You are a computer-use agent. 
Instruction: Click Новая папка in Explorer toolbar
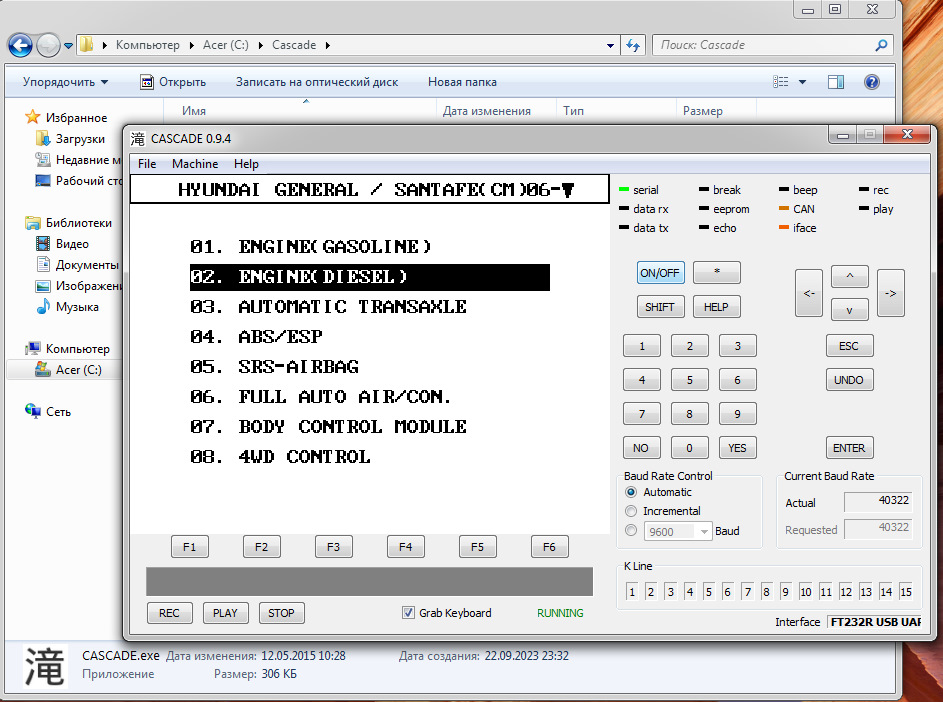[462, 82]
